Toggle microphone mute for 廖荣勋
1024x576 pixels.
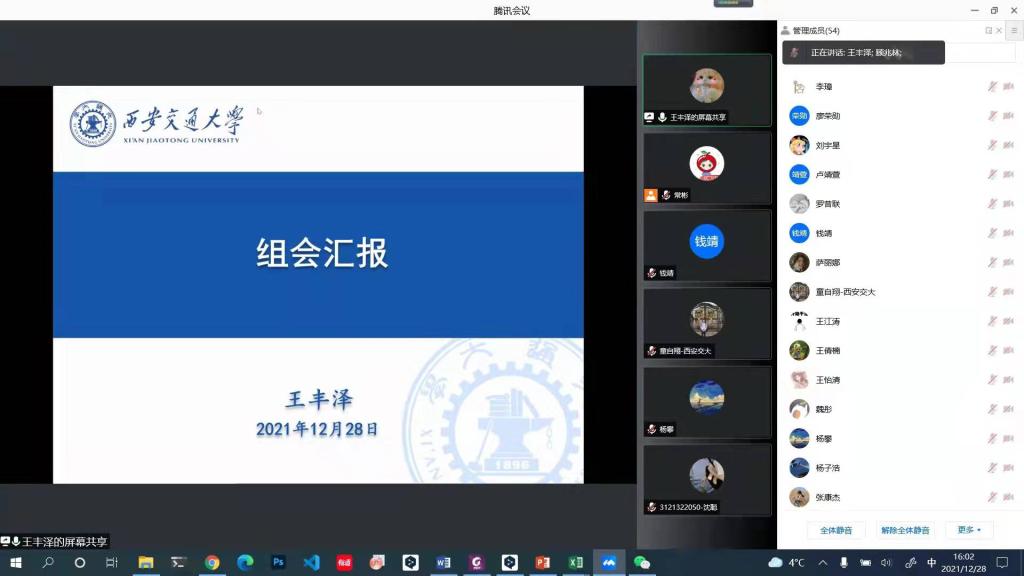click(992, 116)
